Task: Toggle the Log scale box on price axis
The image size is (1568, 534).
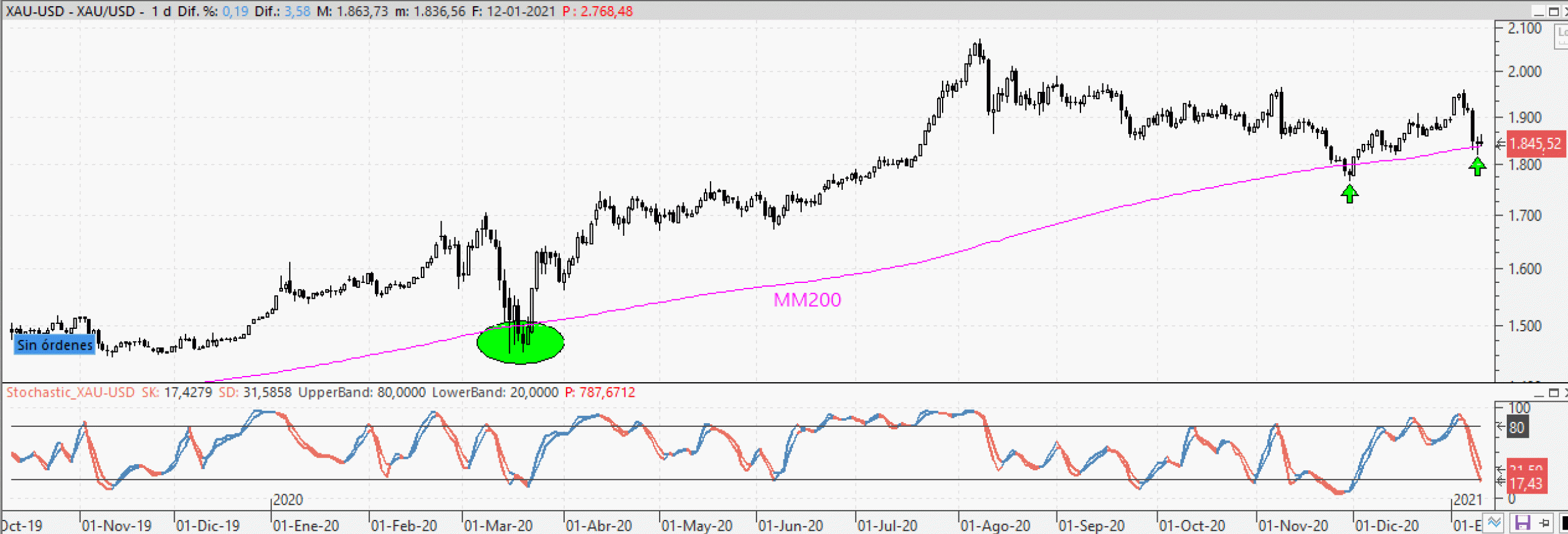Action: (x=1561, y=36)
